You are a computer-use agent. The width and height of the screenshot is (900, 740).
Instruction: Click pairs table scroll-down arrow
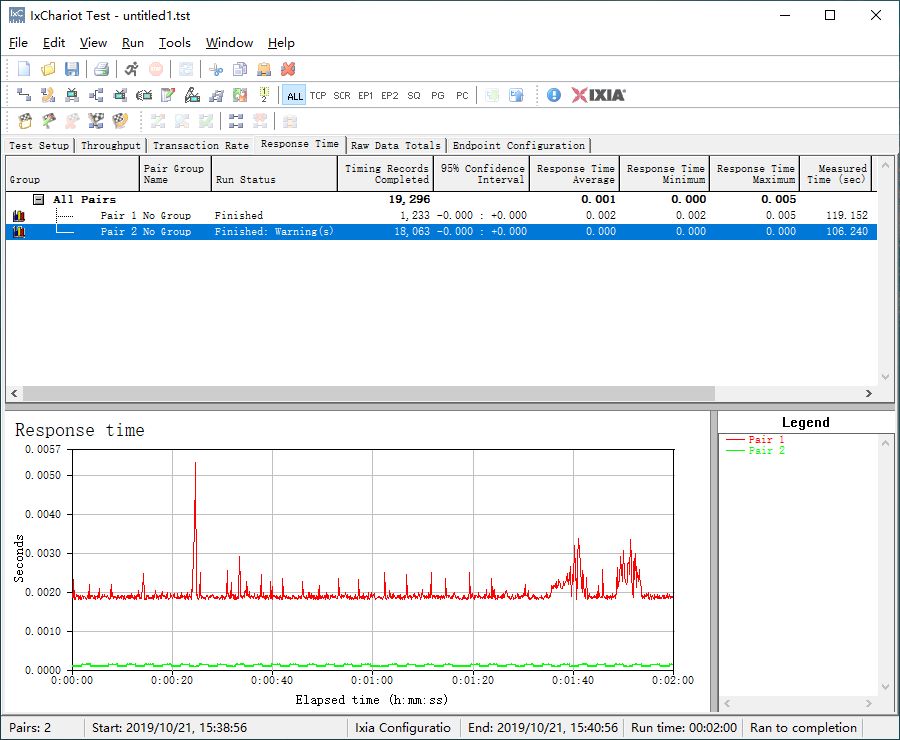885,377
